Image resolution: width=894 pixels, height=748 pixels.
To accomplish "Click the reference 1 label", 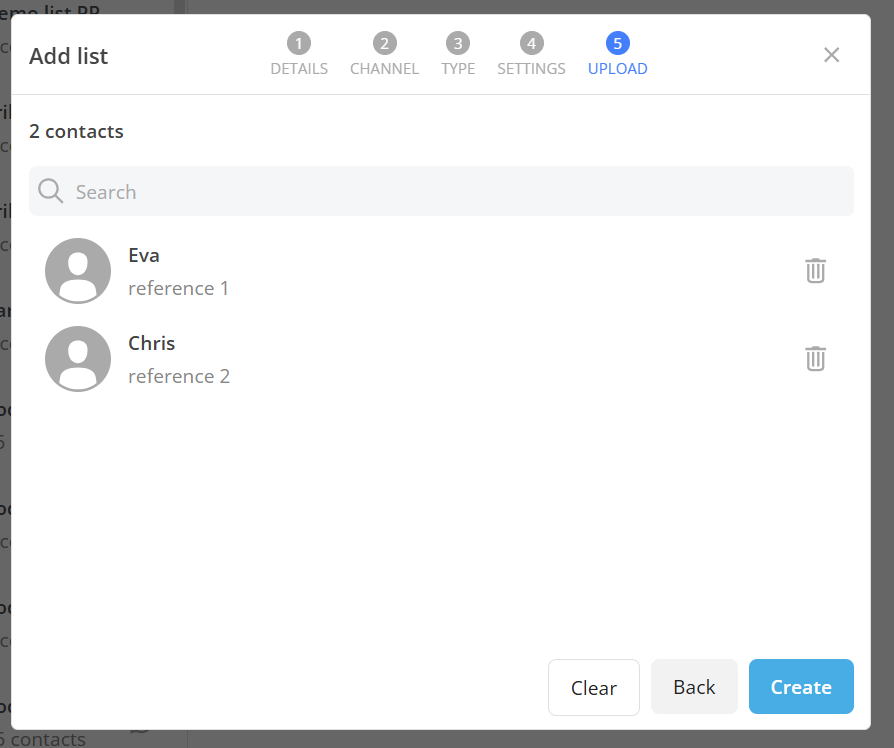I will tap(179, 288).
